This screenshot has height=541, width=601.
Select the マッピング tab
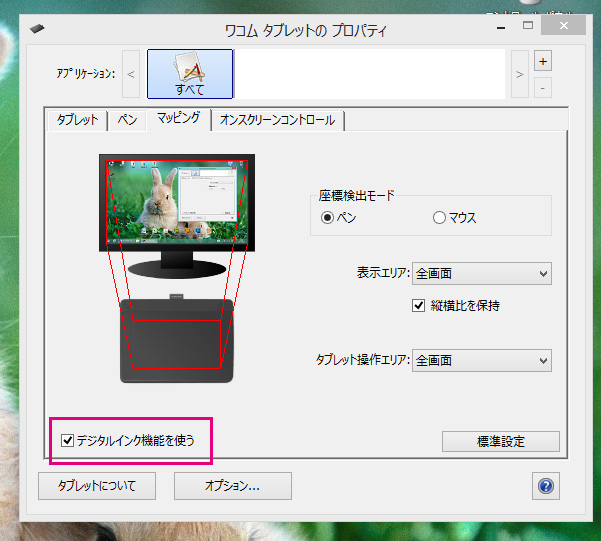(x=179, y=118)
